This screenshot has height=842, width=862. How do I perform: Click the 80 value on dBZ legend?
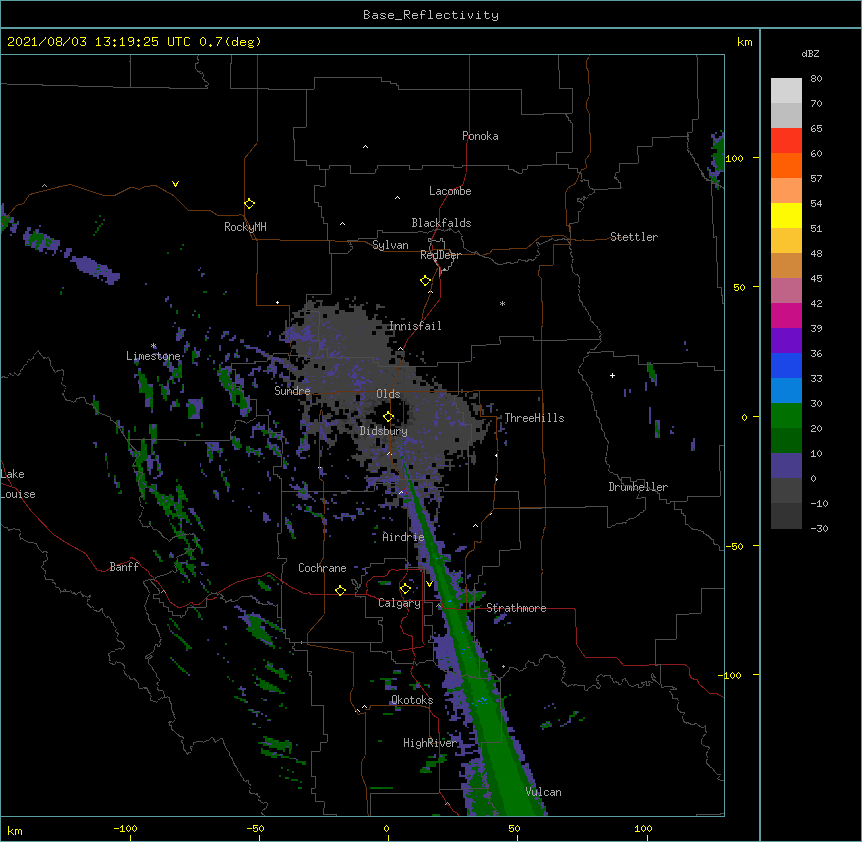816,79
